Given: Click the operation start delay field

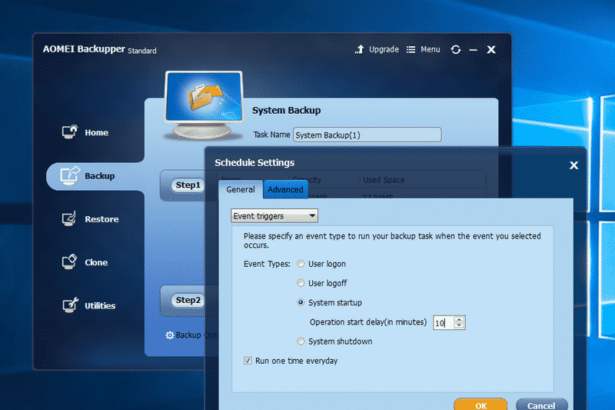Looking at the screenshot, I should point(443,323).
